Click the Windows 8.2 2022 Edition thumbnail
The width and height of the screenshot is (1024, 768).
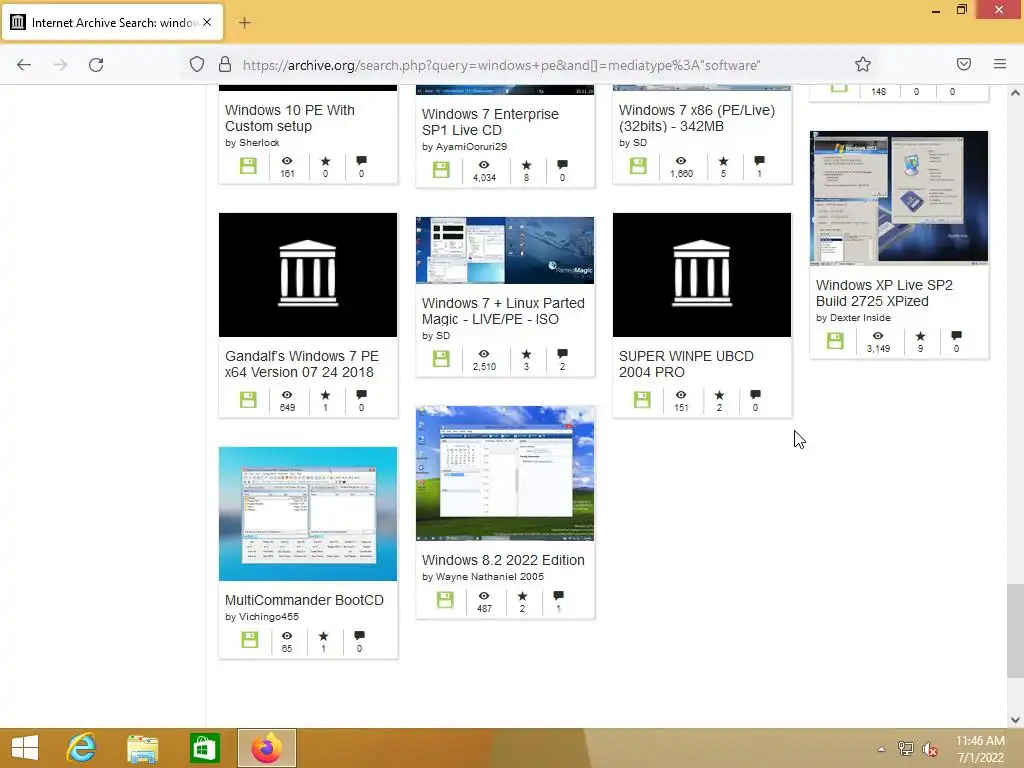point(505,473)
